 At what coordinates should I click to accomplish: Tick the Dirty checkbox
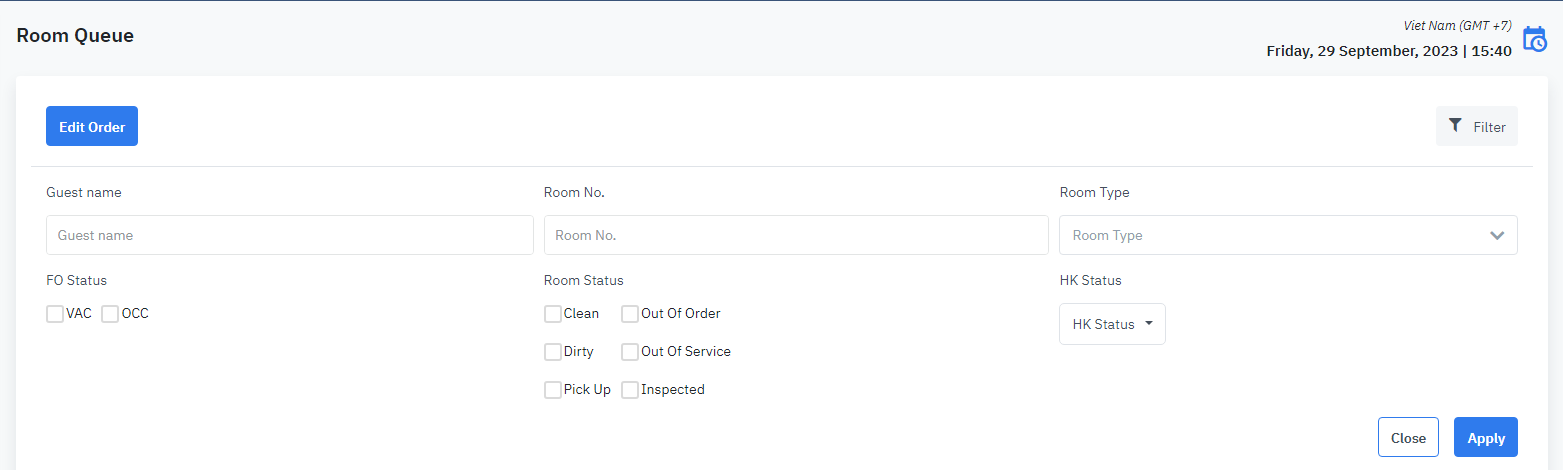553,352
